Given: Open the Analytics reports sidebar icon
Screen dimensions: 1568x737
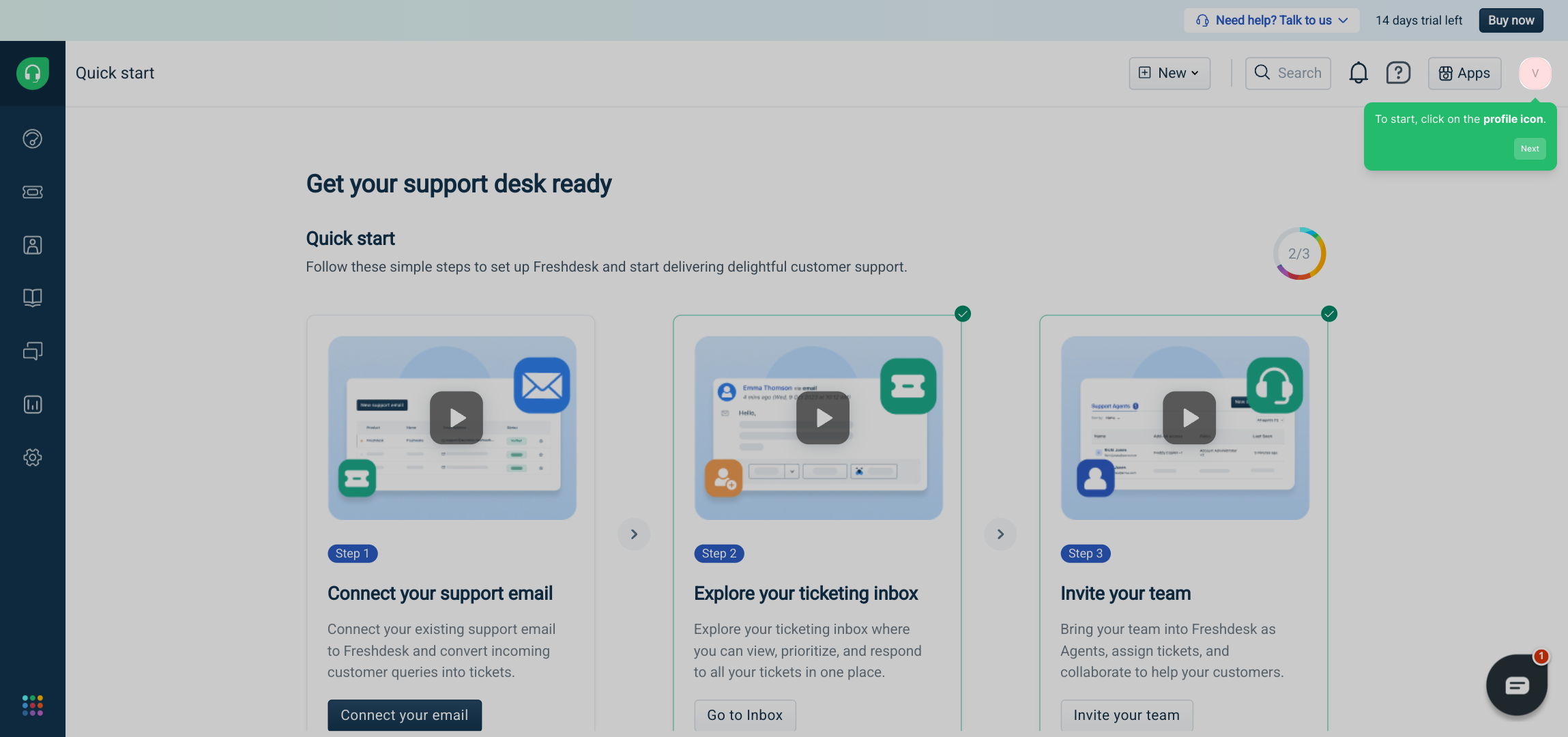Looking at the screenshot, I should click(x=32, y=404).
